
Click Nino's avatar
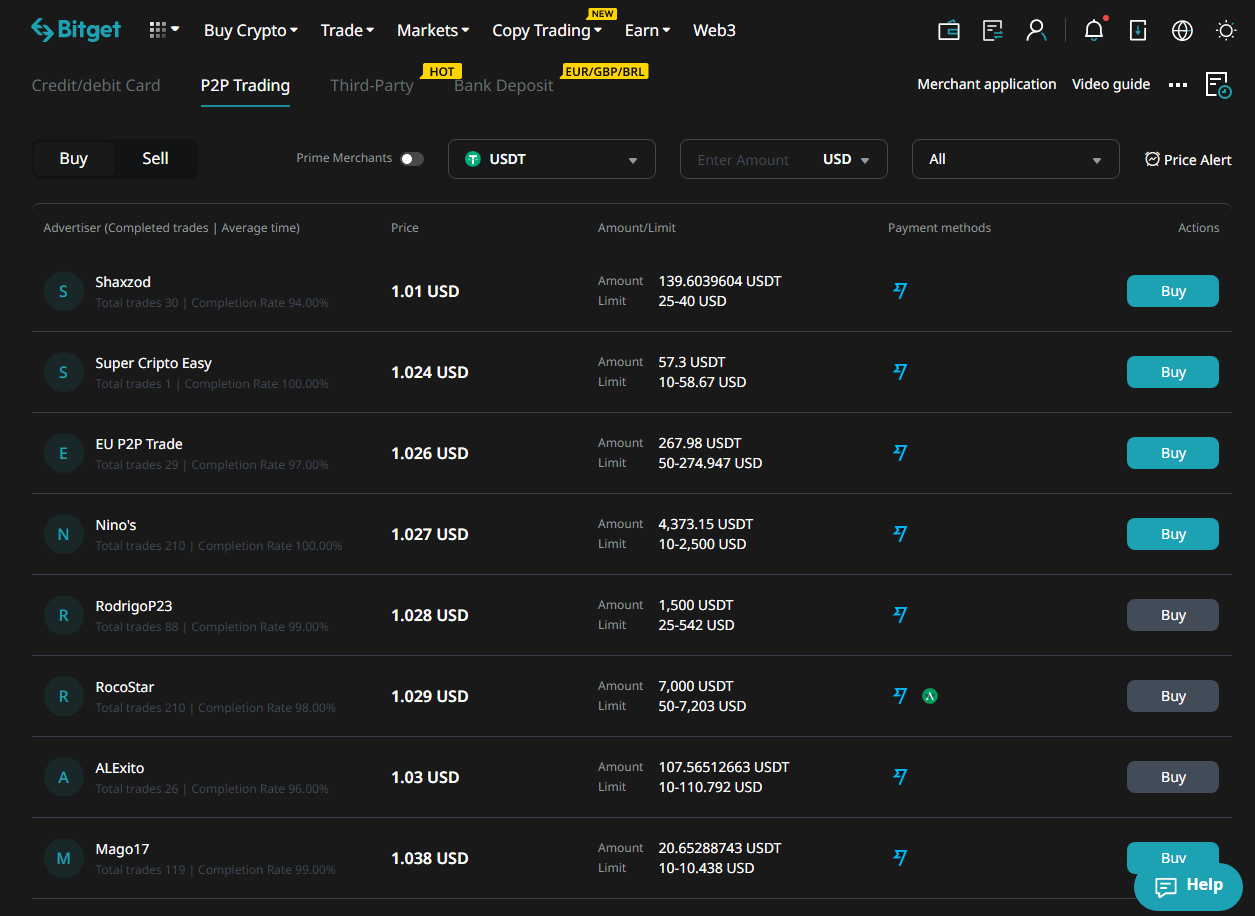64,535
